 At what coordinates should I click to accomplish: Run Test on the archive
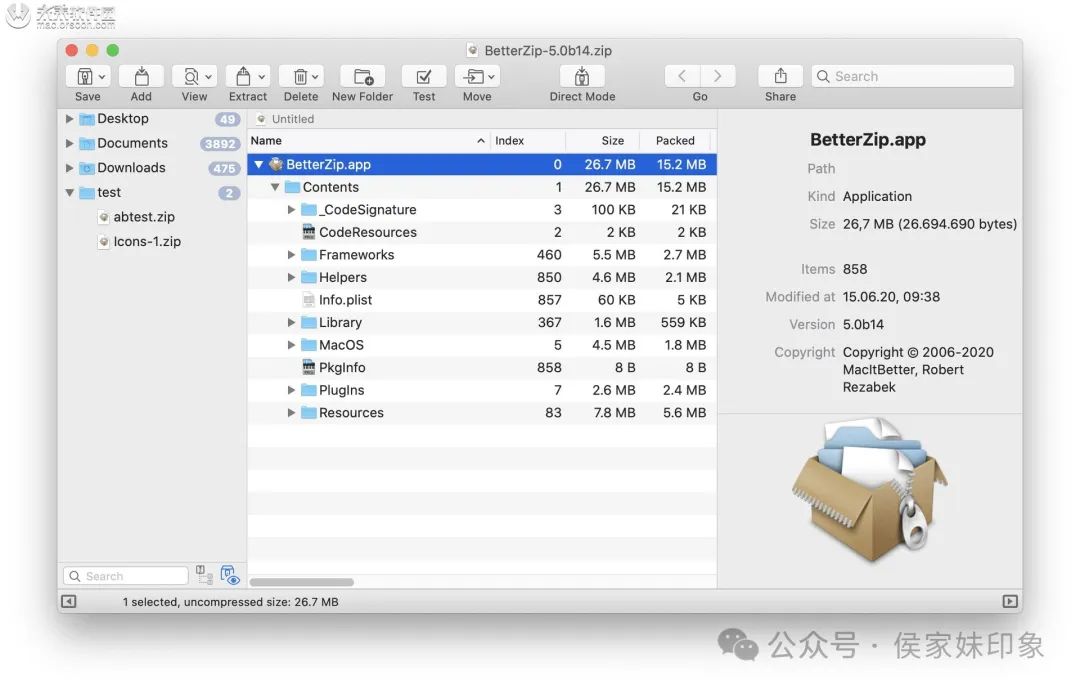[424, 76]
